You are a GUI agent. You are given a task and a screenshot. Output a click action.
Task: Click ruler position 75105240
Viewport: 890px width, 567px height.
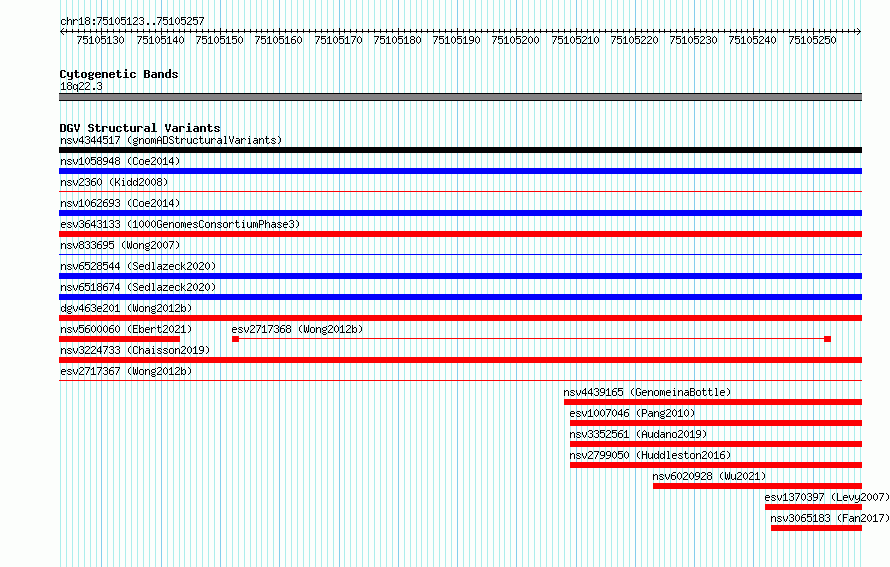[x=753, y=40]
